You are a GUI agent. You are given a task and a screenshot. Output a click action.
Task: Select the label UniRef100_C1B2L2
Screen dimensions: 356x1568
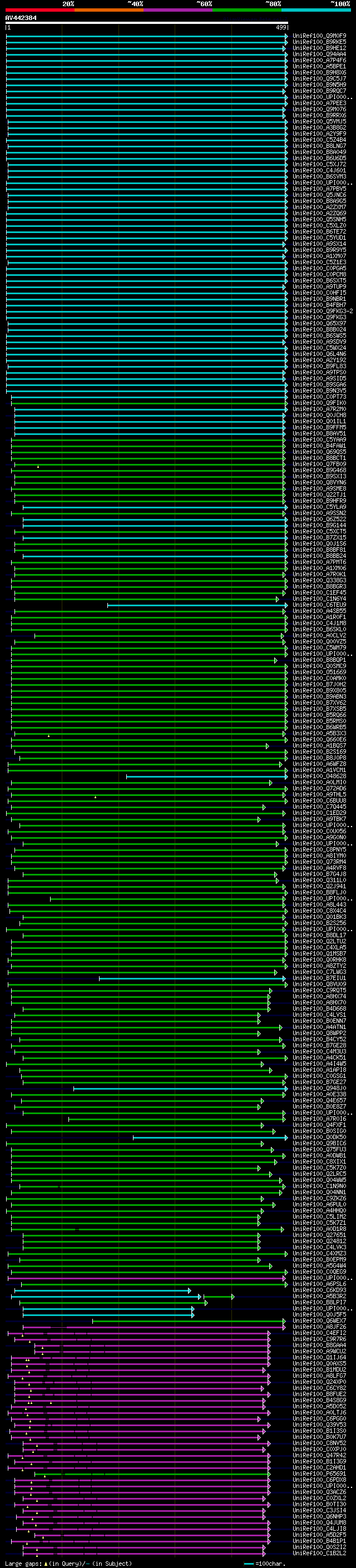319,1554
